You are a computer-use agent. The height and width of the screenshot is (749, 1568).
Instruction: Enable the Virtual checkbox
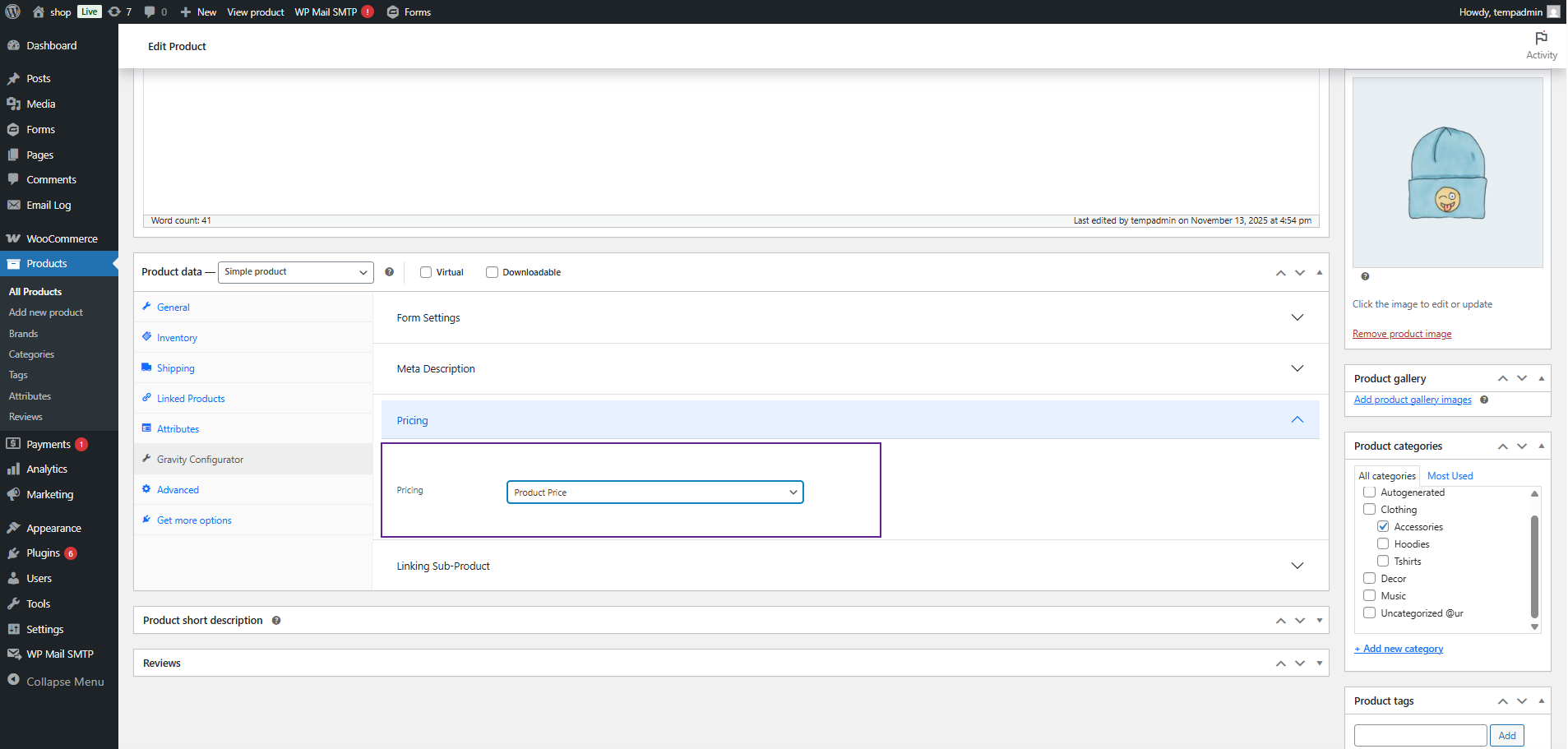pos(426,272)
